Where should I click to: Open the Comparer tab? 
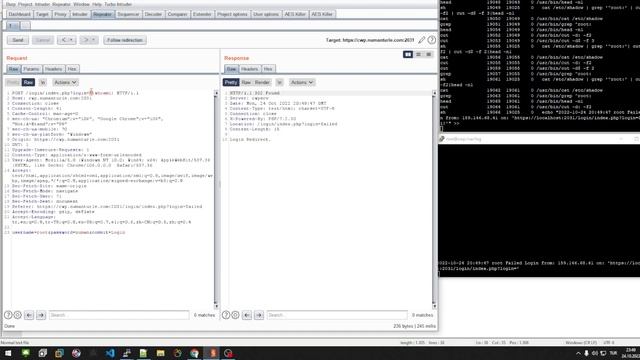178,14
